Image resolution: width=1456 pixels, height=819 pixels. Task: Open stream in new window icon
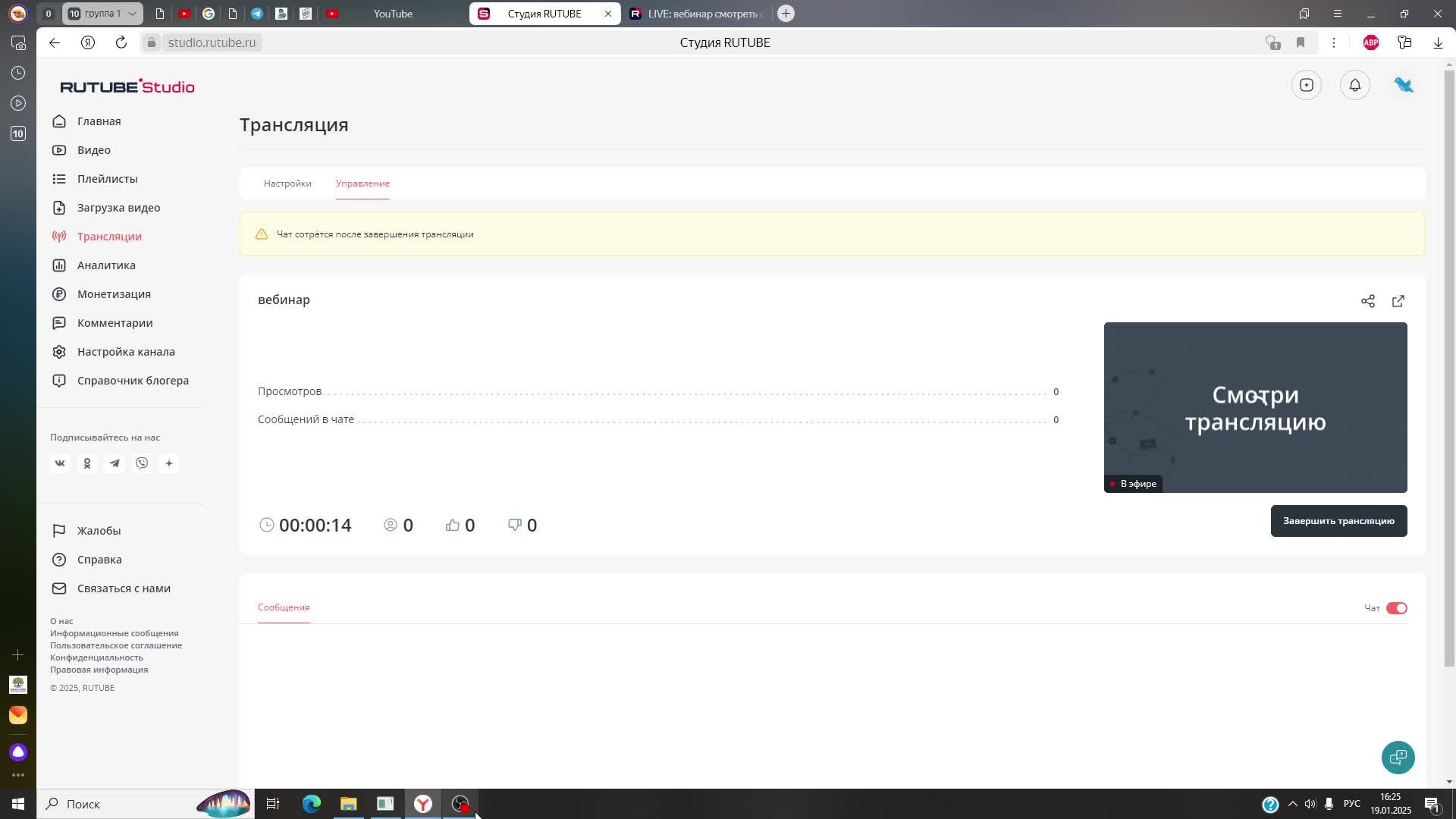[x=1398, y=301]
